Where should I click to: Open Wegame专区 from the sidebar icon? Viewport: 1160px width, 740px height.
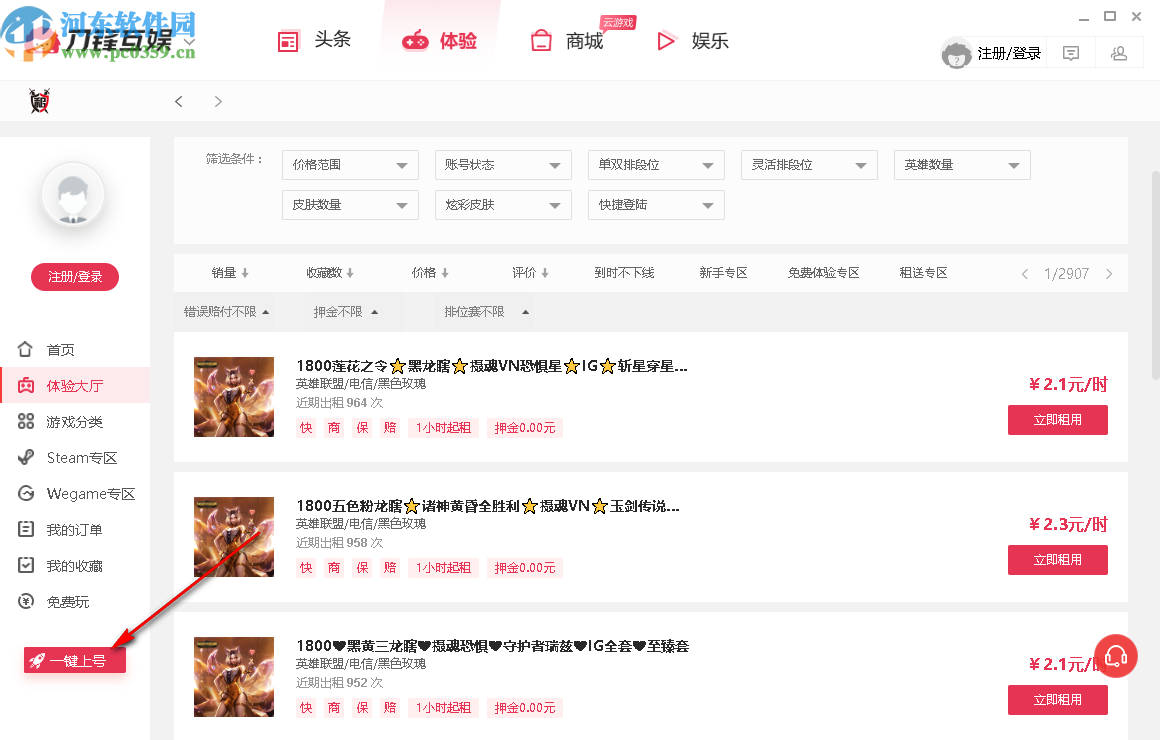coord(24,493)
